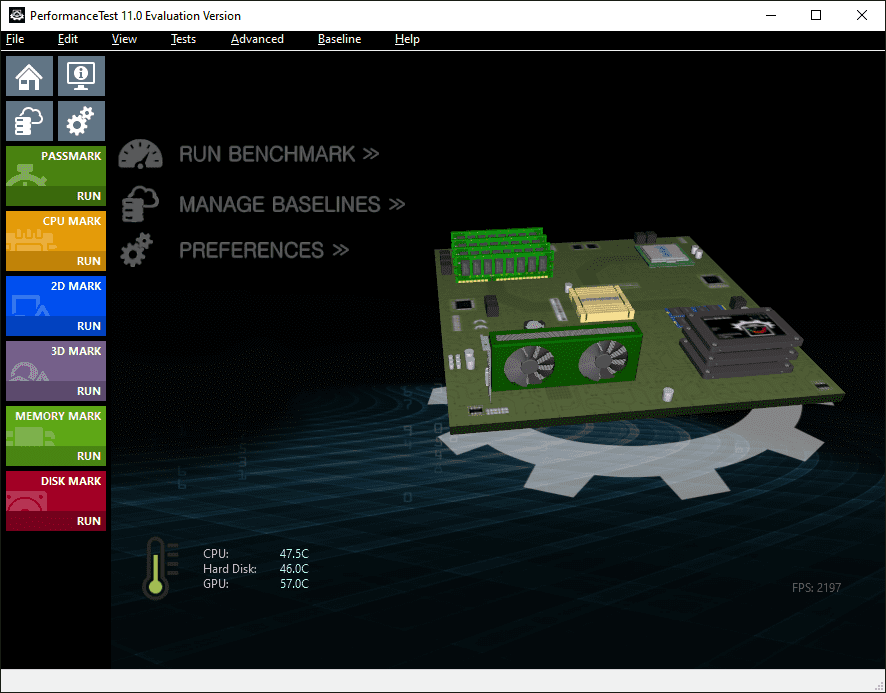
Task: Click the "CPU:" temperature label
Action: coord(216,554)
